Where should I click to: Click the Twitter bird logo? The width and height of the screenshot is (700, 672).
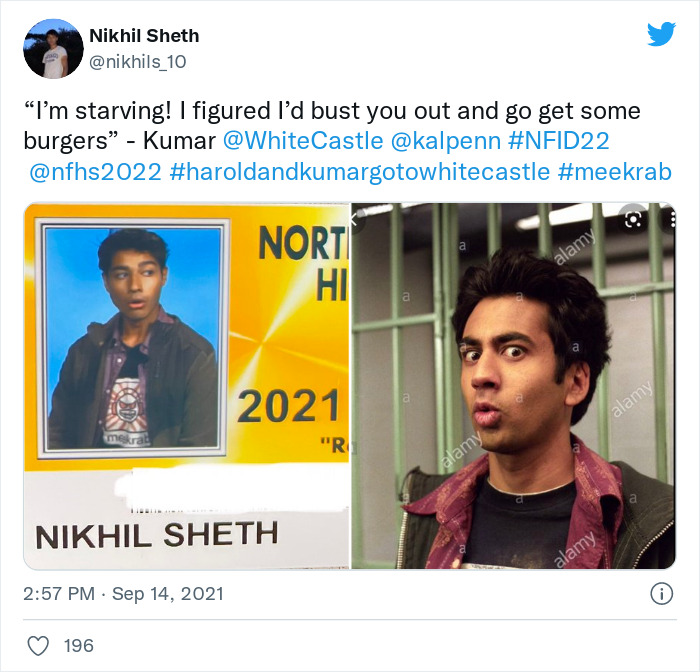click(661, 34)
